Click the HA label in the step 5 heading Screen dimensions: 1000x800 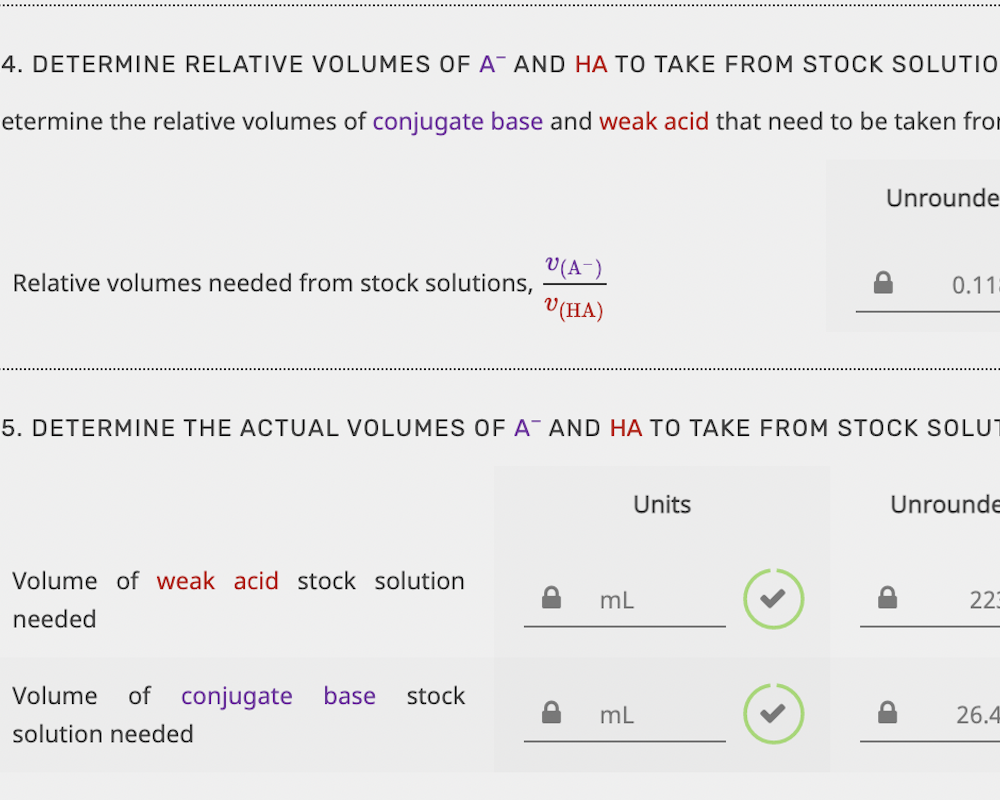626,428
